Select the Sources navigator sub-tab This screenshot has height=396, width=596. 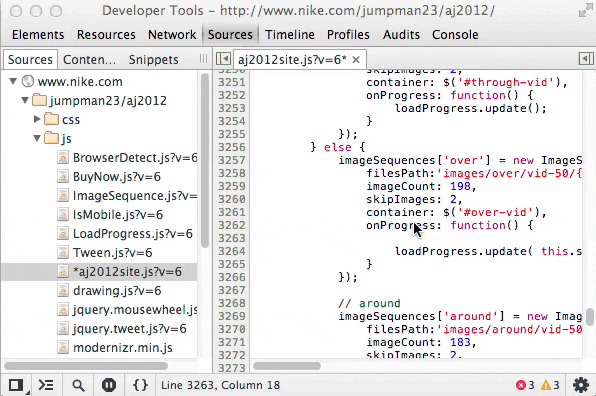30,60
